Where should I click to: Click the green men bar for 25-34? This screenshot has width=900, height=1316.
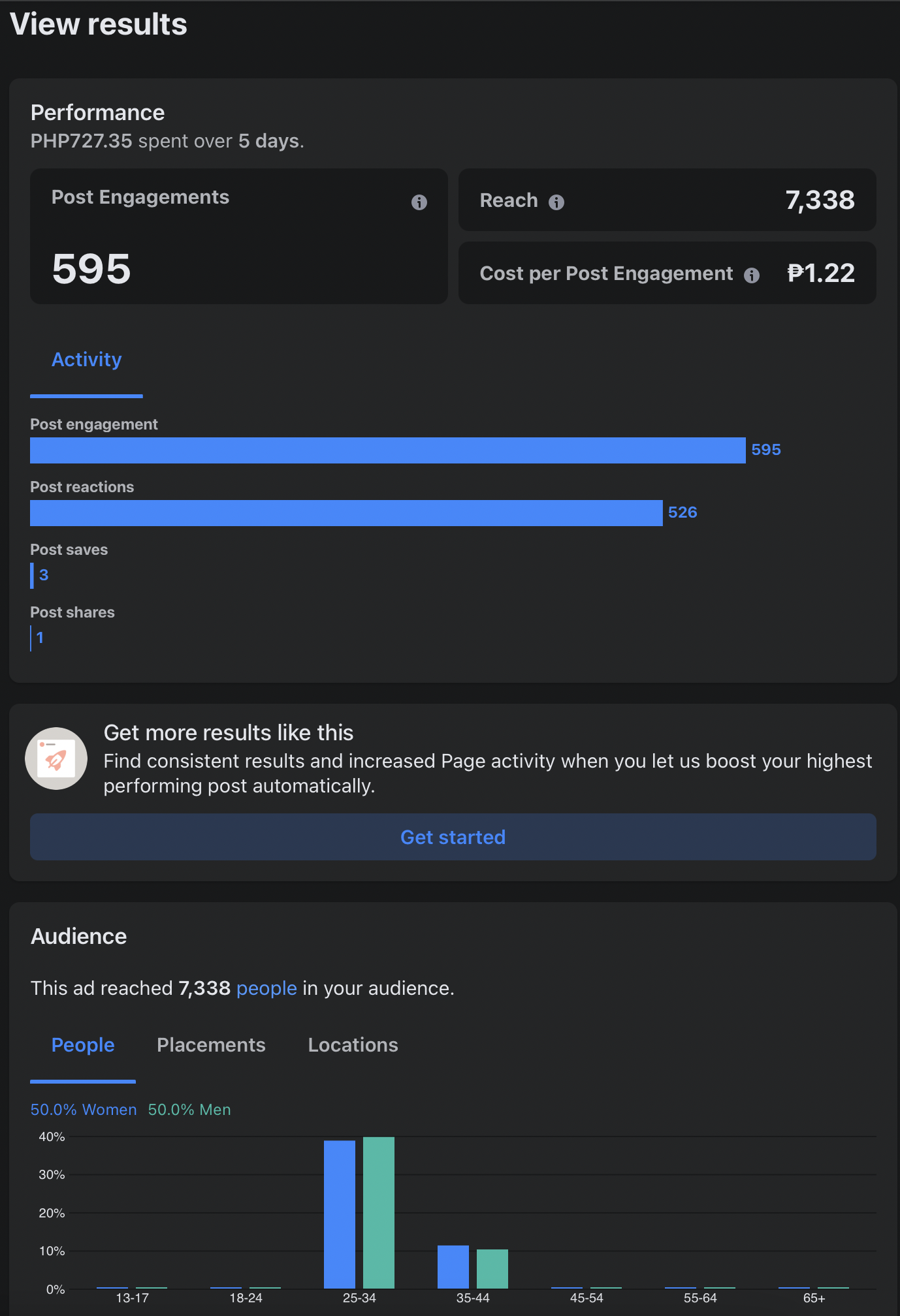tap(379, 1213)
